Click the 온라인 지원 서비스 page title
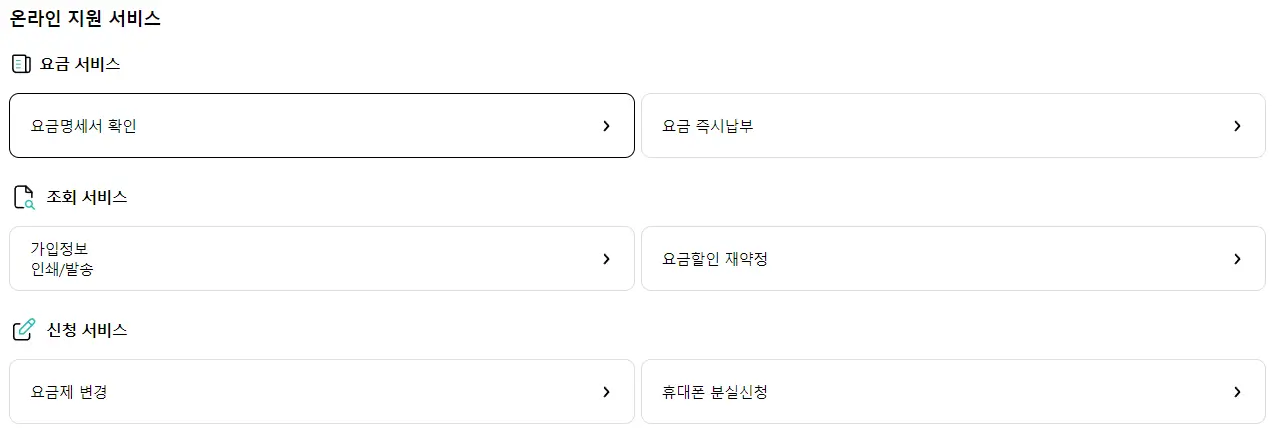Viewport: 1286px width, 448px height. tap(85, 18)
